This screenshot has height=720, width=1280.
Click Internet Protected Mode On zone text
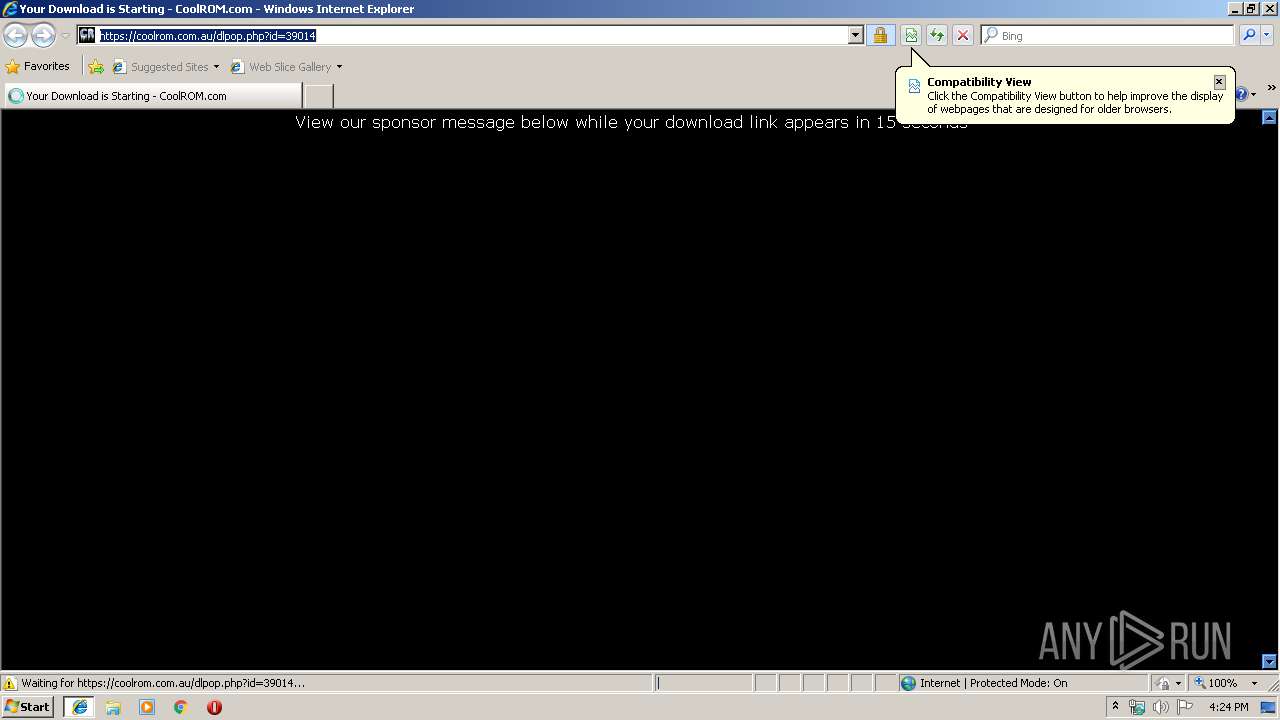point(994,683)
